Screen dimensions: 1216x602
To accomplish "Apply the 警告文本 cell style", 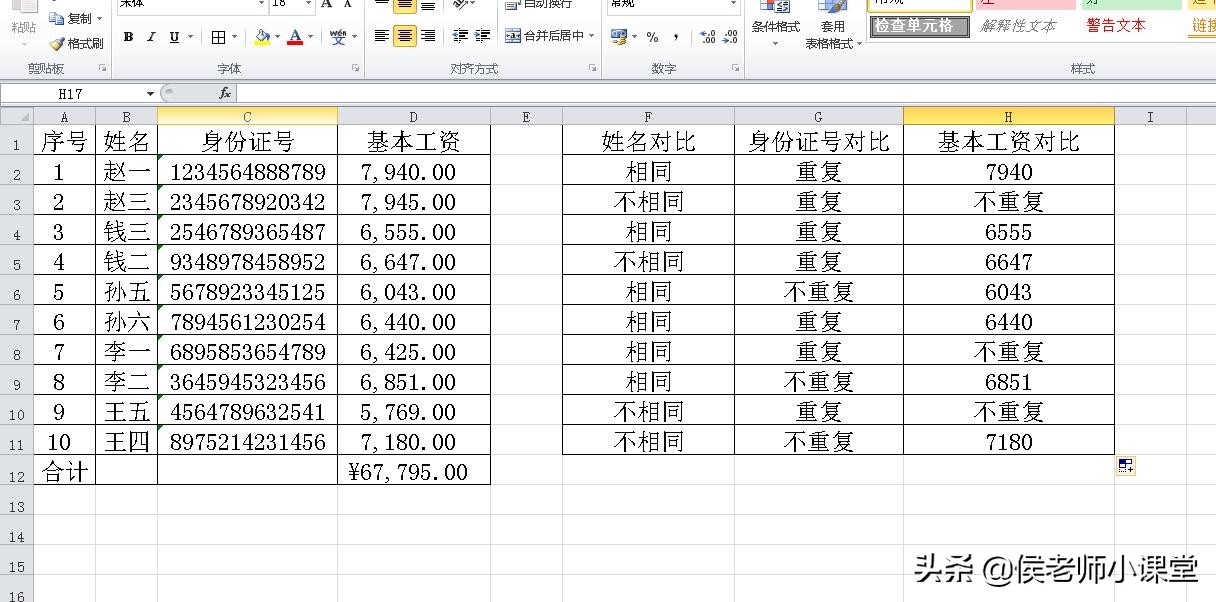I will (x=1117, y=26).
